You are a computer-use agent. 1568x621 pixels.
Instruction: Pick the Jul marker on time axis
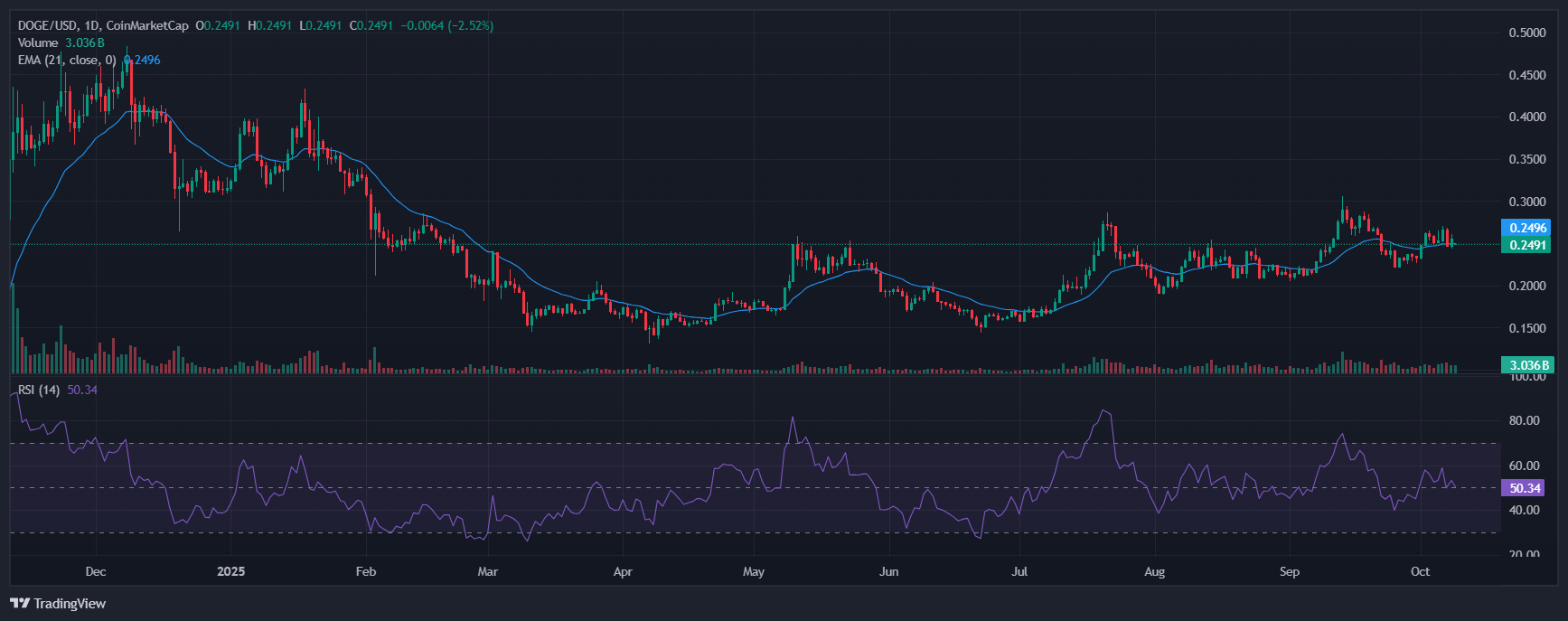pyautogui.click(x=1019, y=571)
